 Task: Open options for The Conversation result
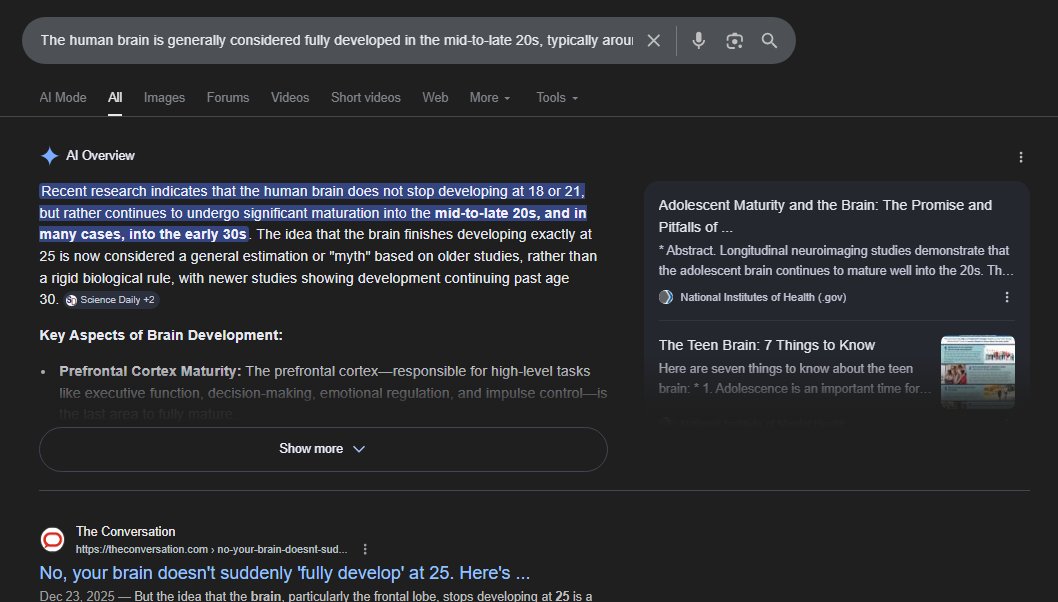[x=365, y=549]
